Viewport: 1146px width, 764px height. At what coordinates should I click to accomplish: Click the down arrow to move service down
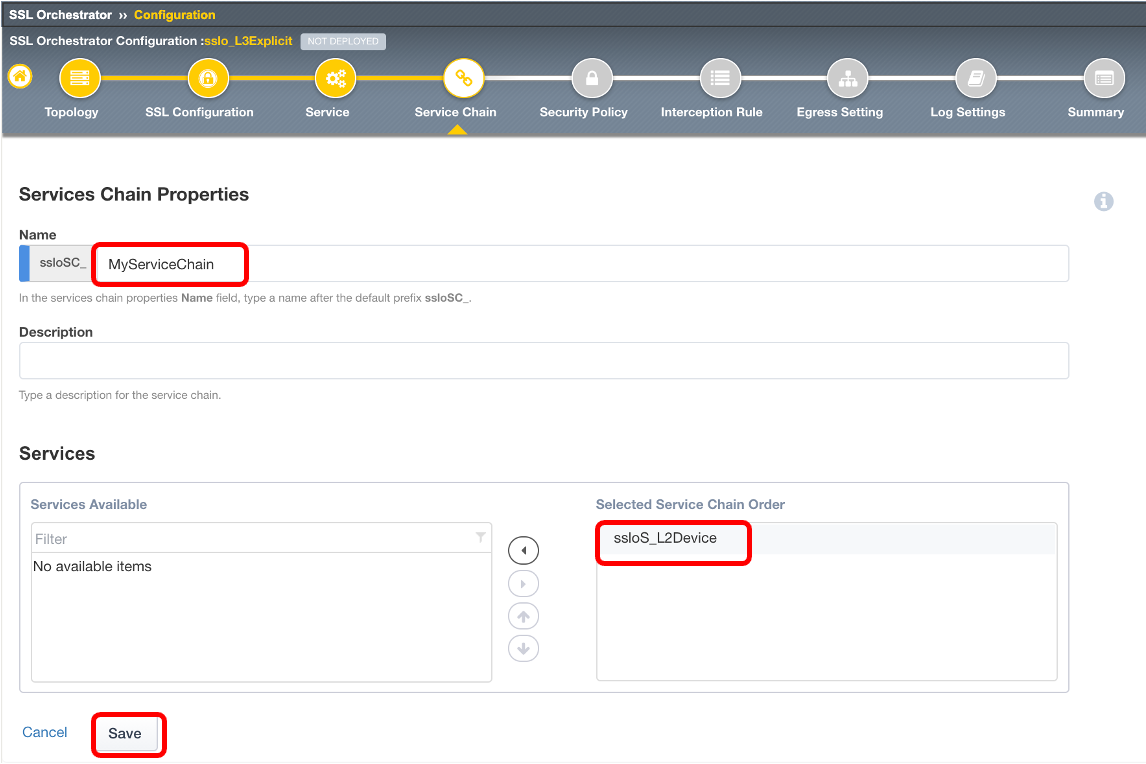click(x=523, y=648)
